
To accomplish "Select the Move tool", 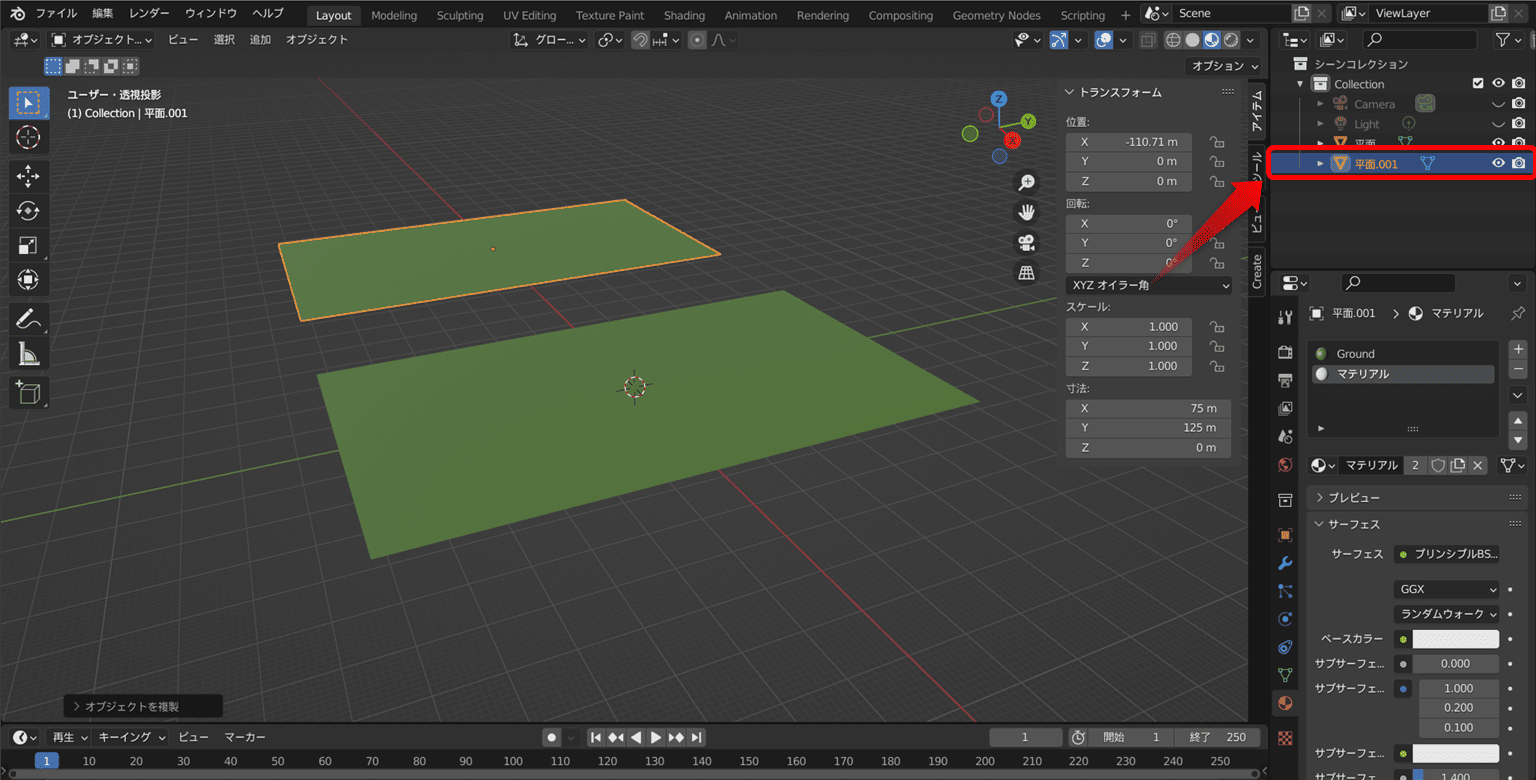I will click(29, 177).
